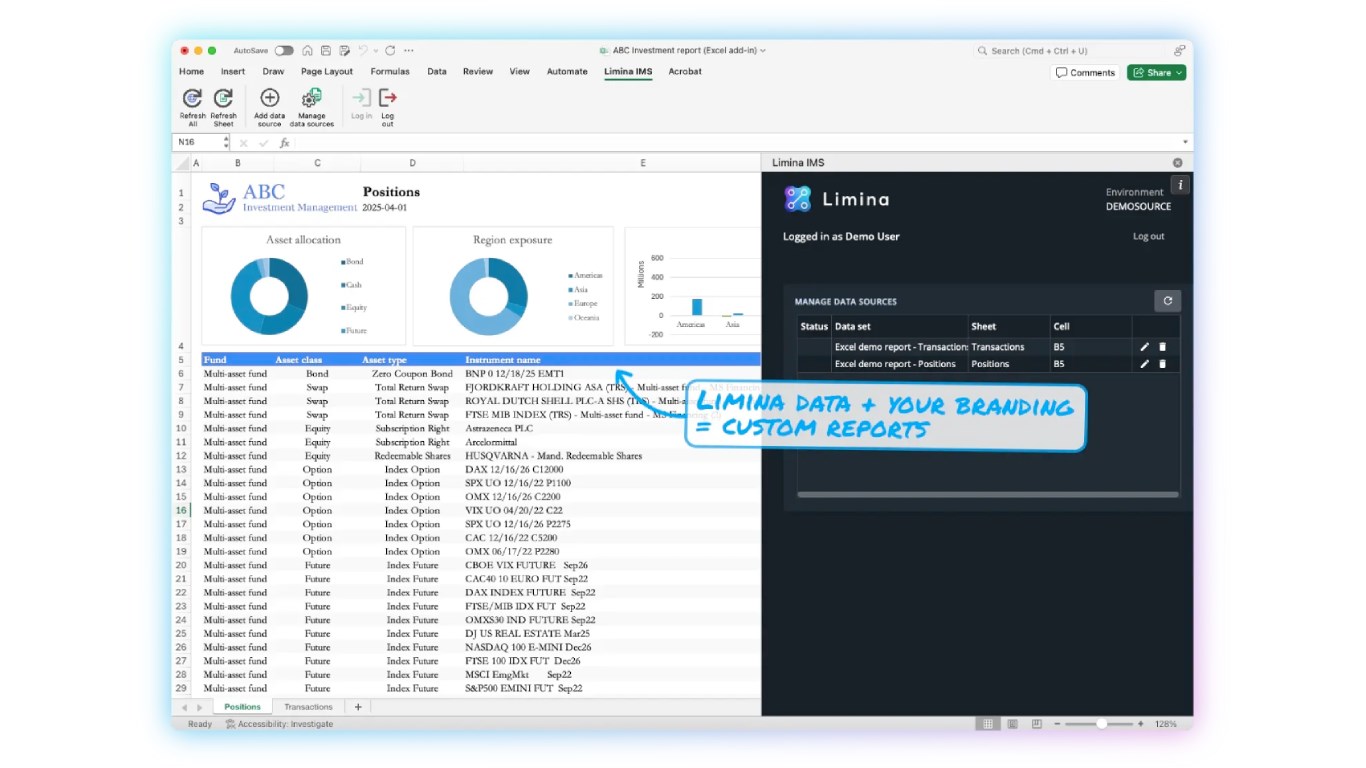The image size is (1366, 768).
Task: Click the 128% zoom level
Action: 1166,724
